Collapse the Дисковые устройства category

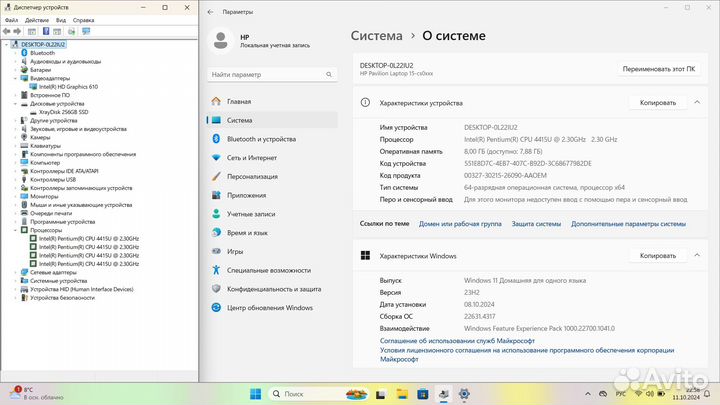click(15, 103)
